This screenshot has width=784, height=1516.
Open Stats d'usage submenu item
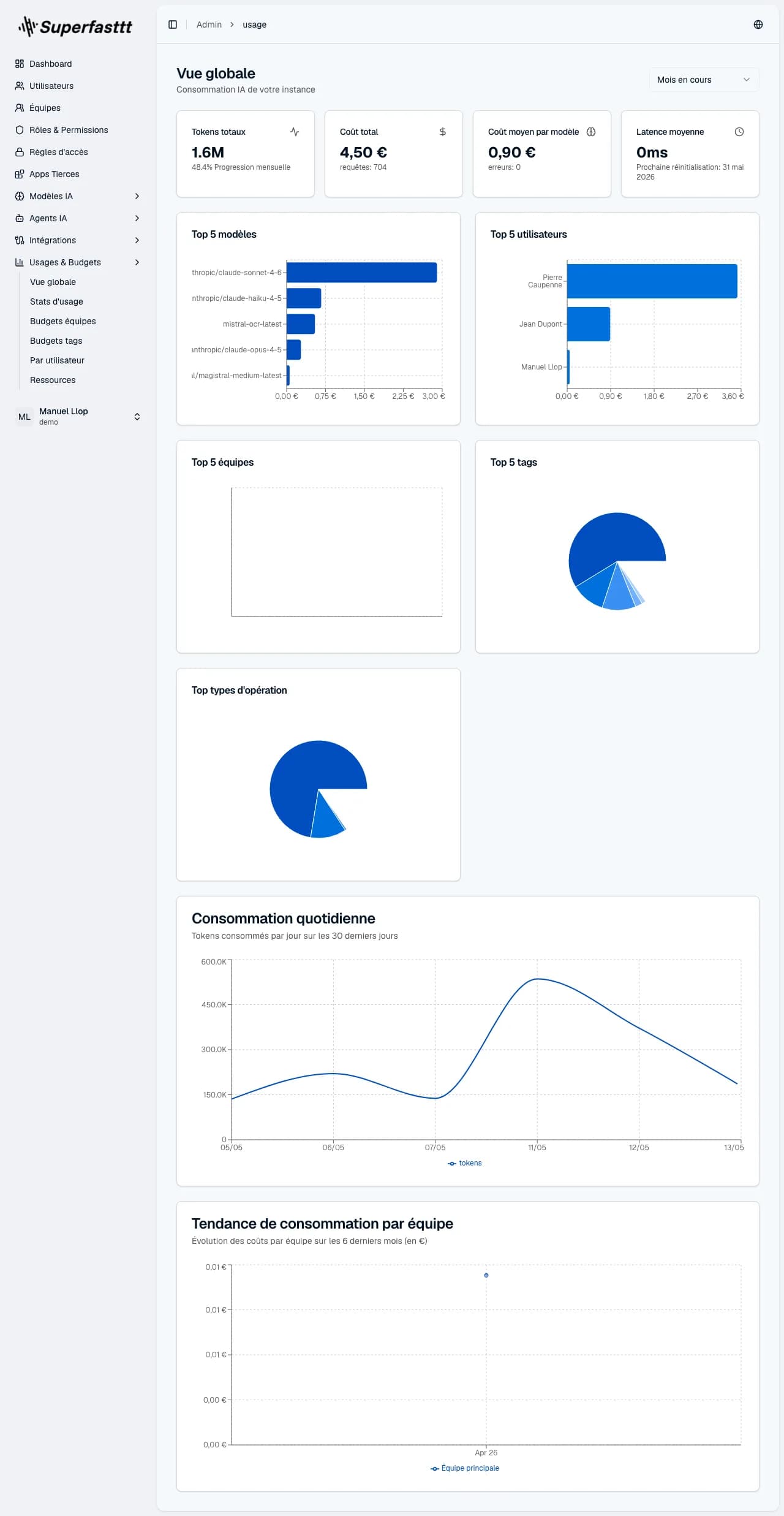(56, 301)
